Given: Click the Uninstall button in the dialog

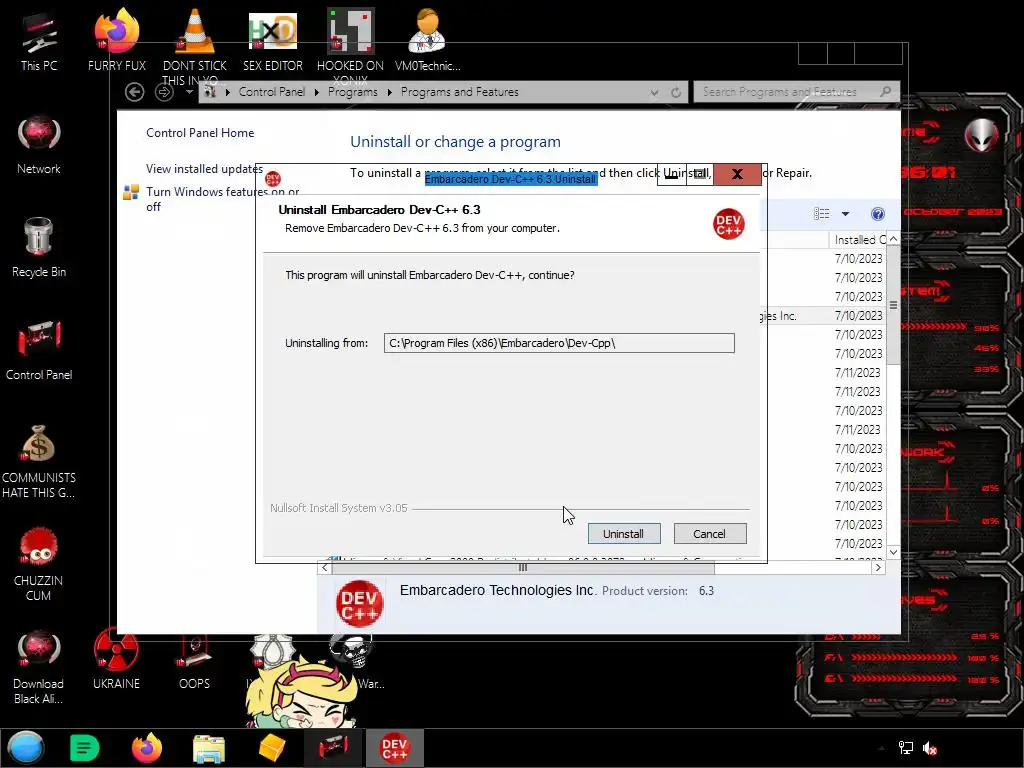Looking at the screenshot, I should pyautogui.click(x=624, y=534).
